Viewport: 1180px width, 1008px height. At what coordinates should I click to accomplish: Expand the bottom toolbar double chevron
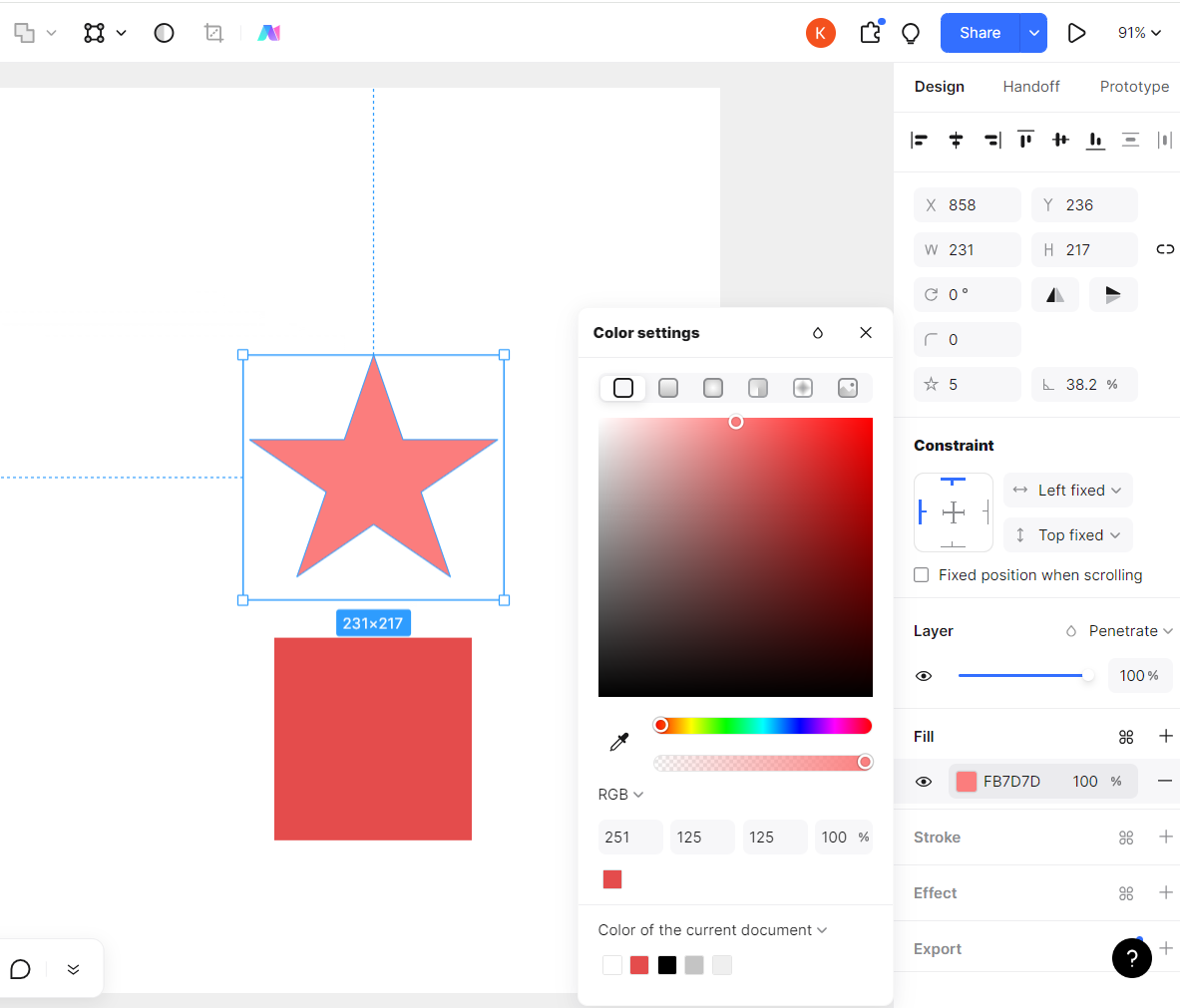coord(73,969)
